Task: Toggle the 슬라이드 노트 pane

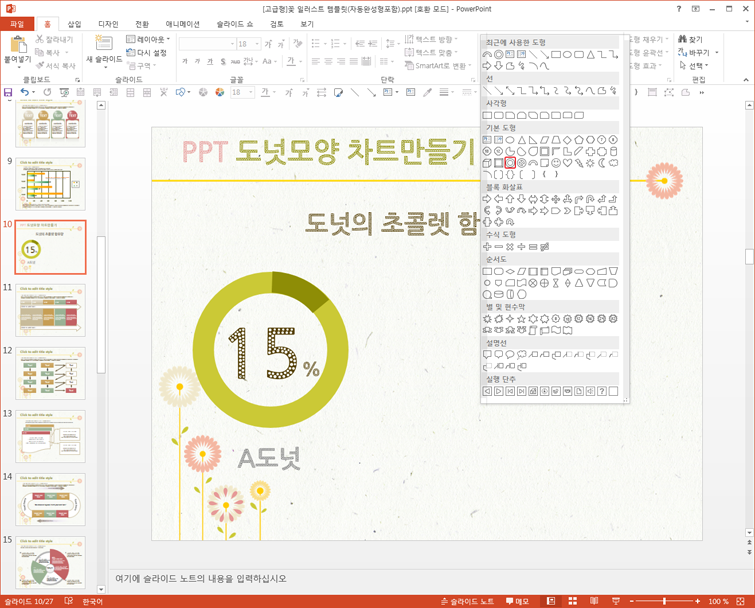Action: coord(467,601)
